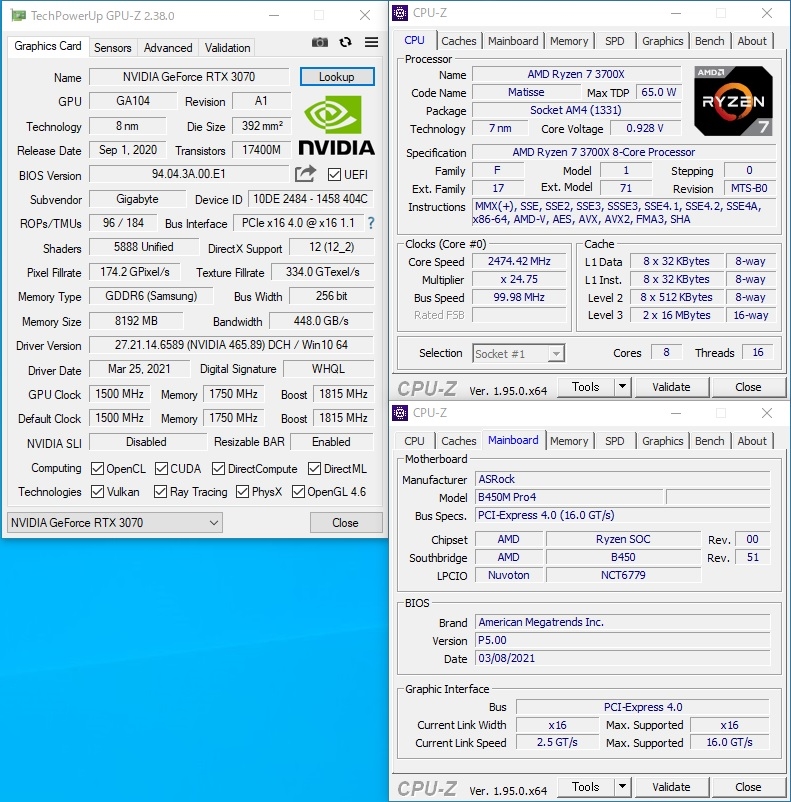Toggle the PhysX checkbox
The image size is (791, 802).
click(243, 492)
